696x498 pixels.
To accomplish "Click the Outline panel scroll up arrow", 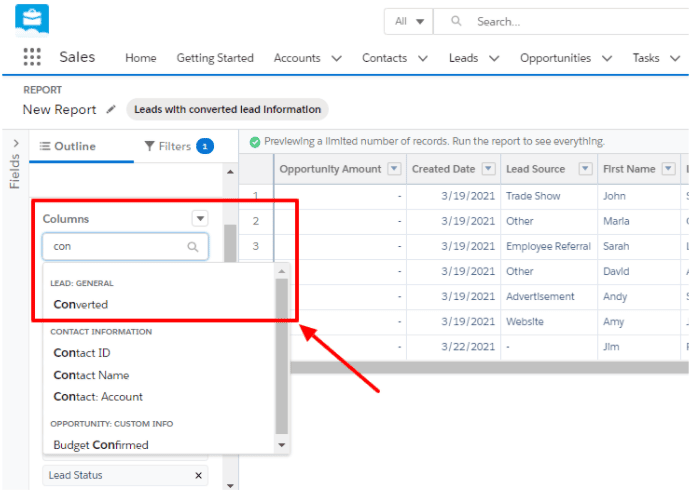I will [230, 172].
